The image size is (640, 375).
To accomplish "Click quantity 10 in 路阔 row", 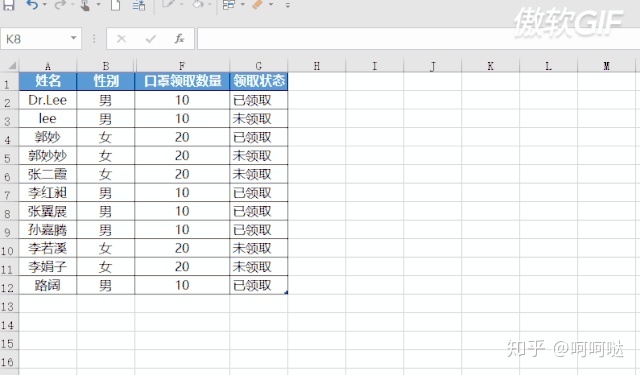I will point(182,285).
